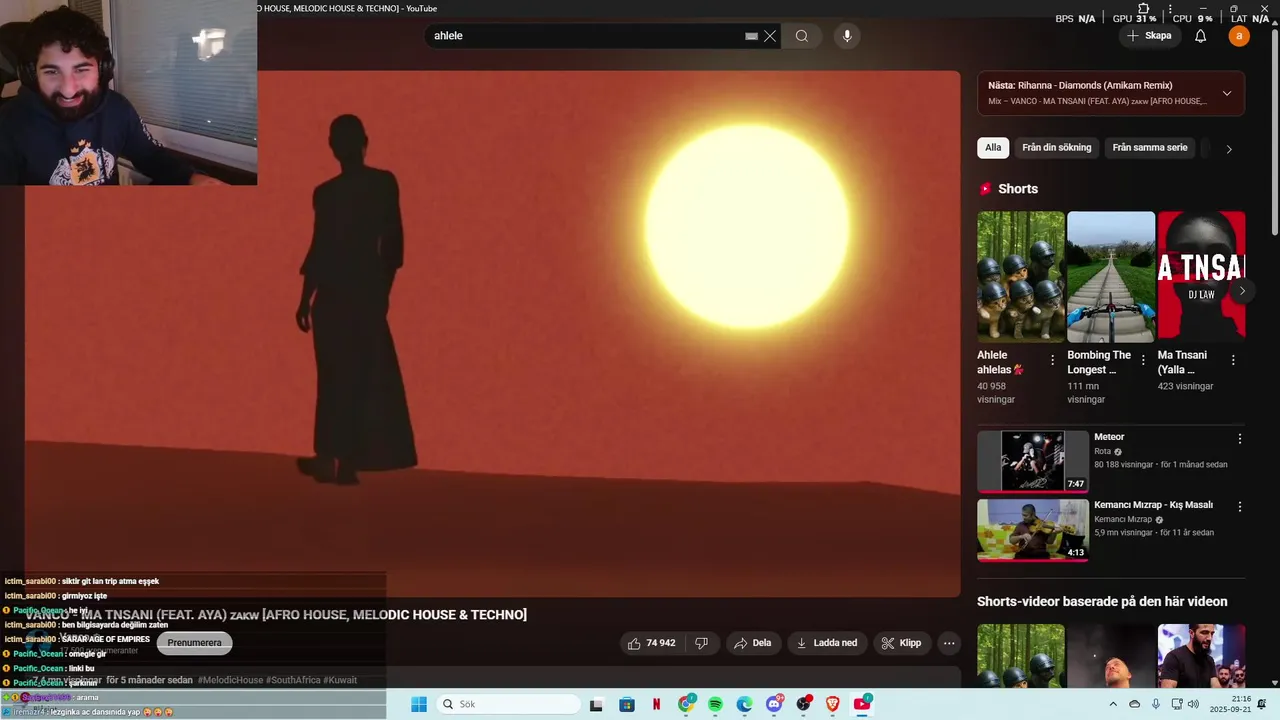Subscribe with the Prenumerera button

(x=194, y=643)
